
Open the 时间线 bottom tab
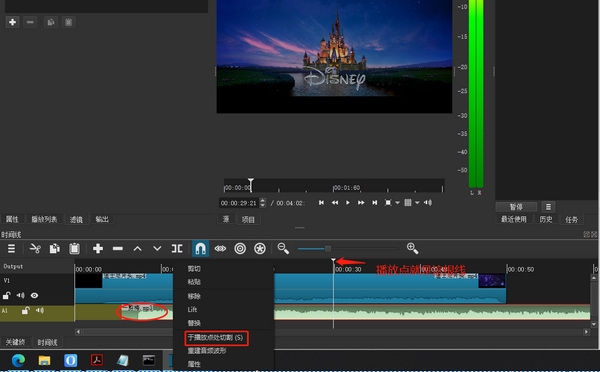(x=47, y=342)
